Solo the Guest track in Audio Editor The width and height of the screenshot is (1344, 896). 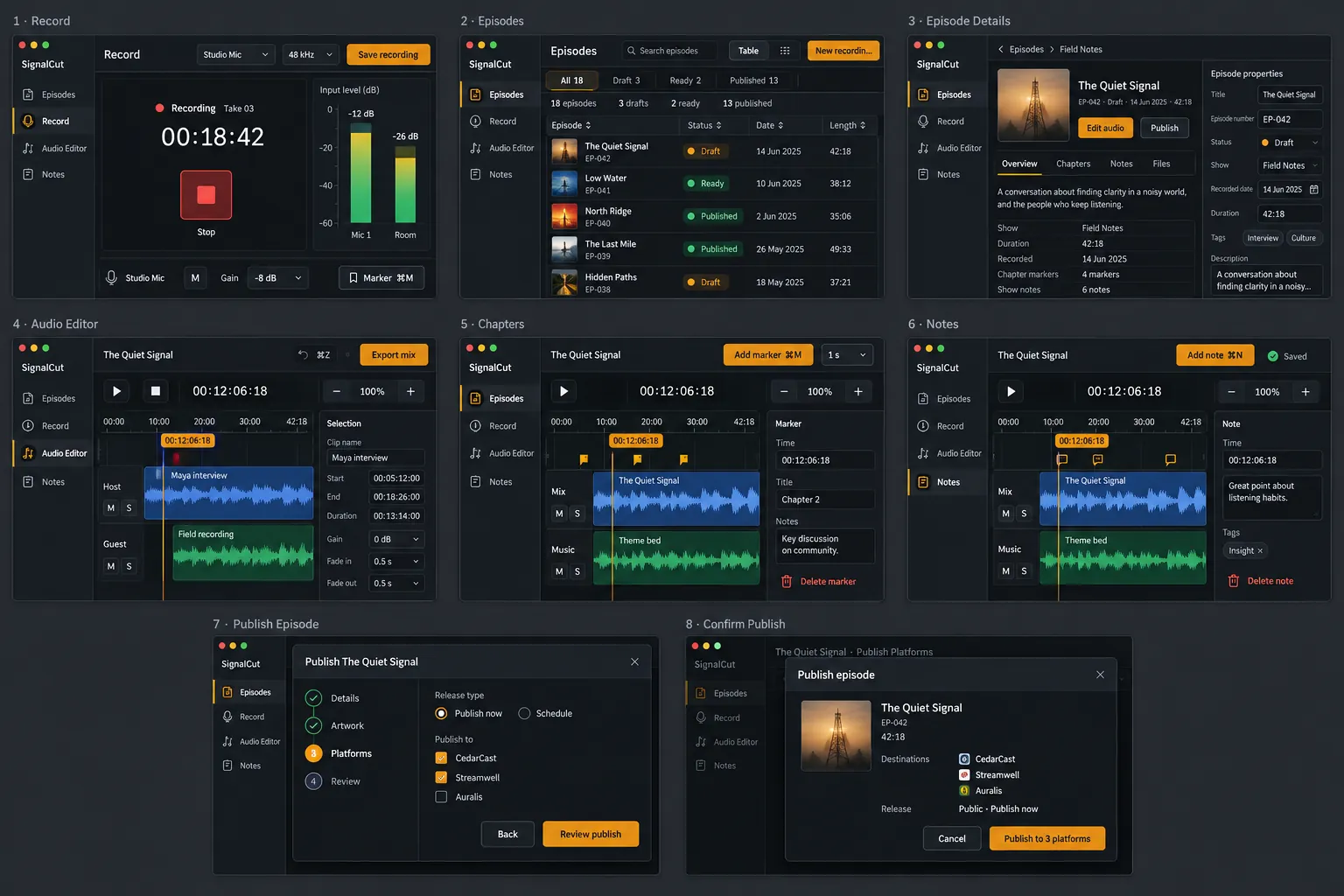coord(129,566)
